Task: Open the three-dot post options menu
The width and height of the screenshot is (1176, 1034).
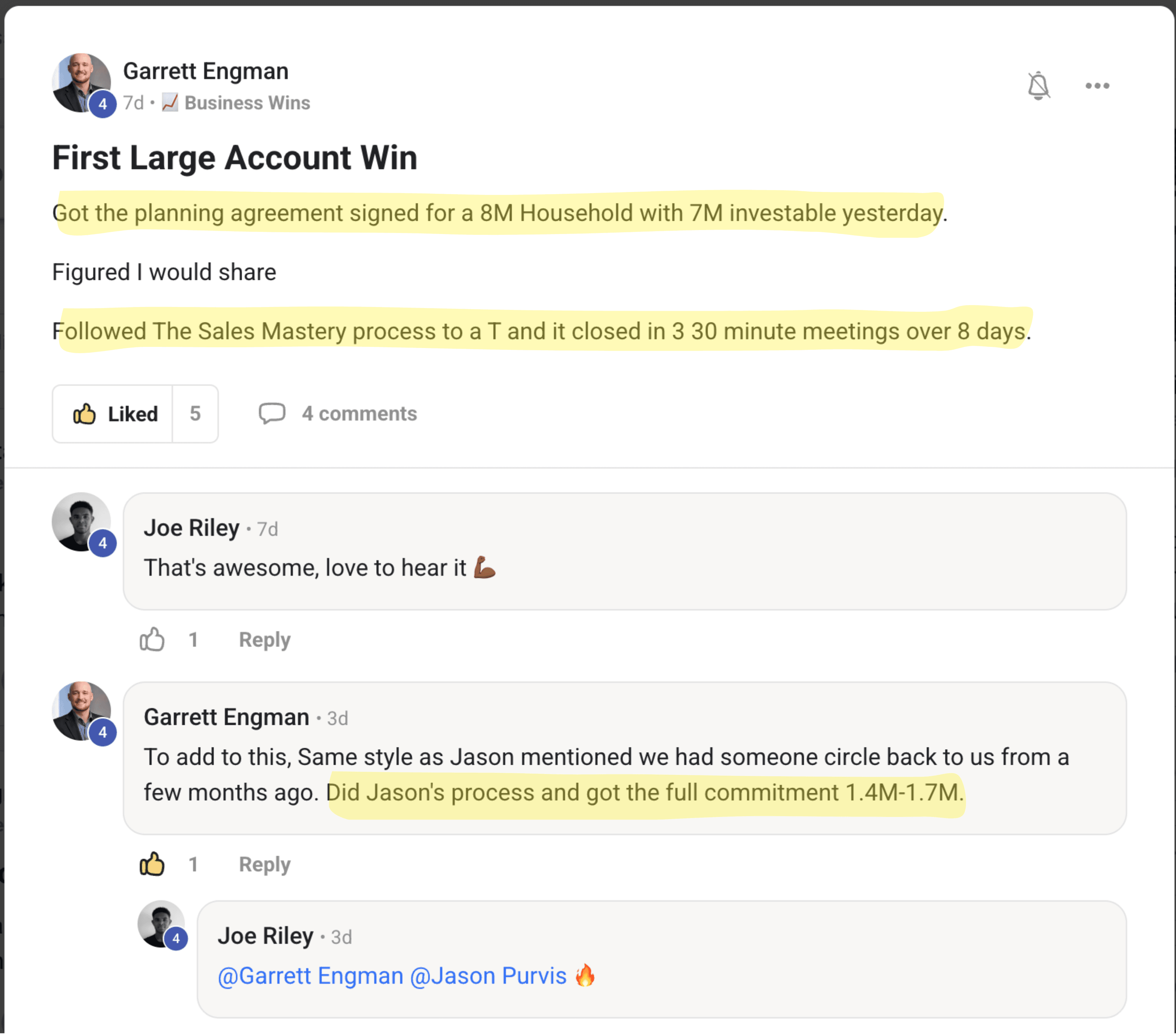Action: click(x=1097, y=86)
